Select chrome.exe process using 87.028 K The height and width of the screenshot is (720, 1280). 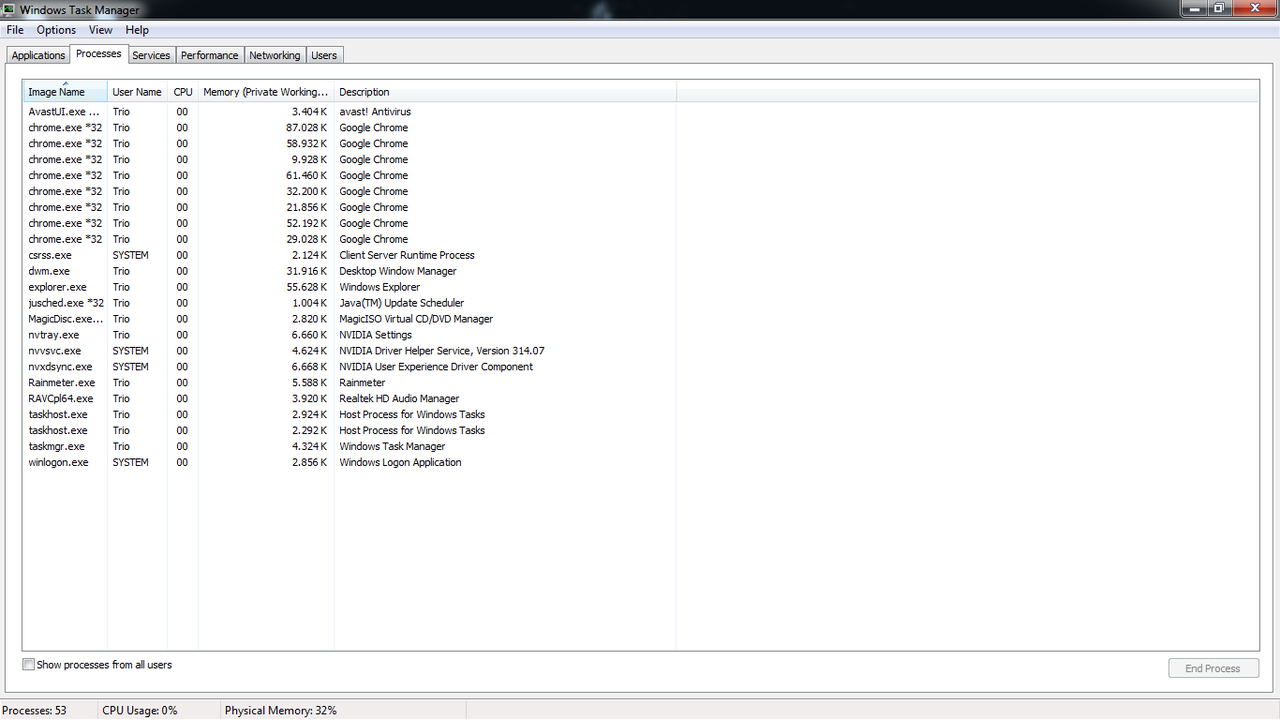pos(350,128)
